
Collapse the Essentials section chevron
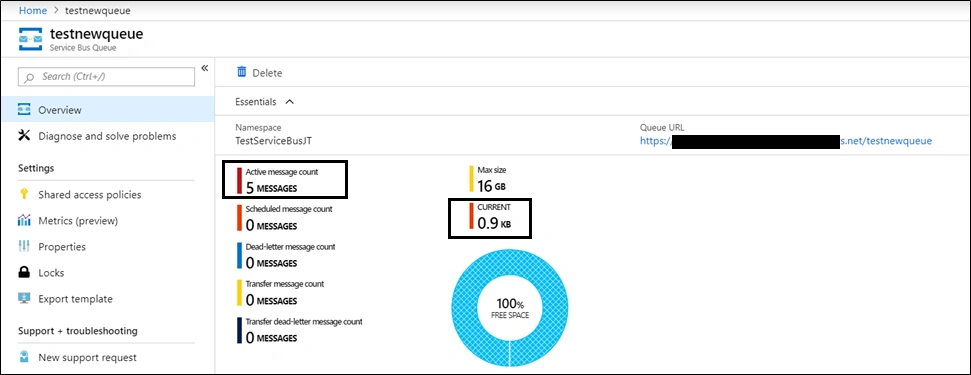pyautogui.click(x=289, y=101)
